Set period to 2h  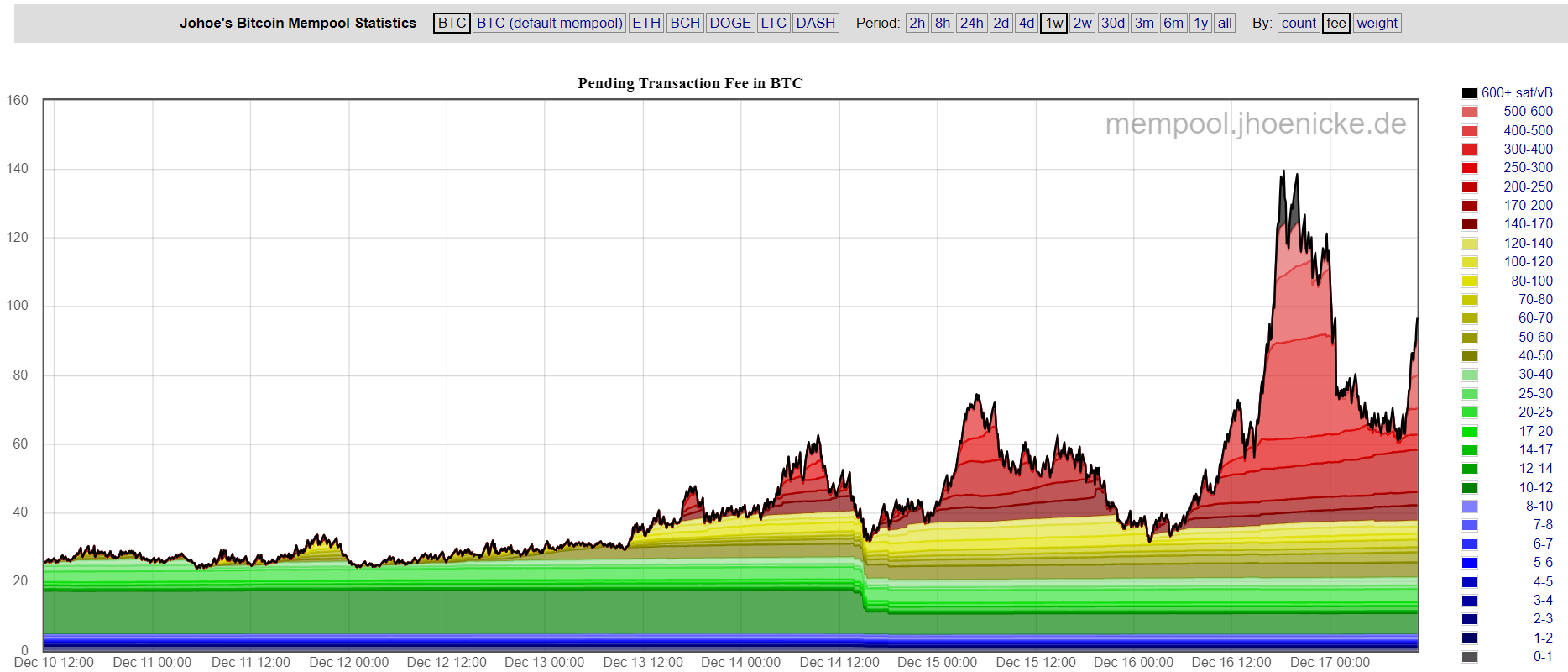917,23
